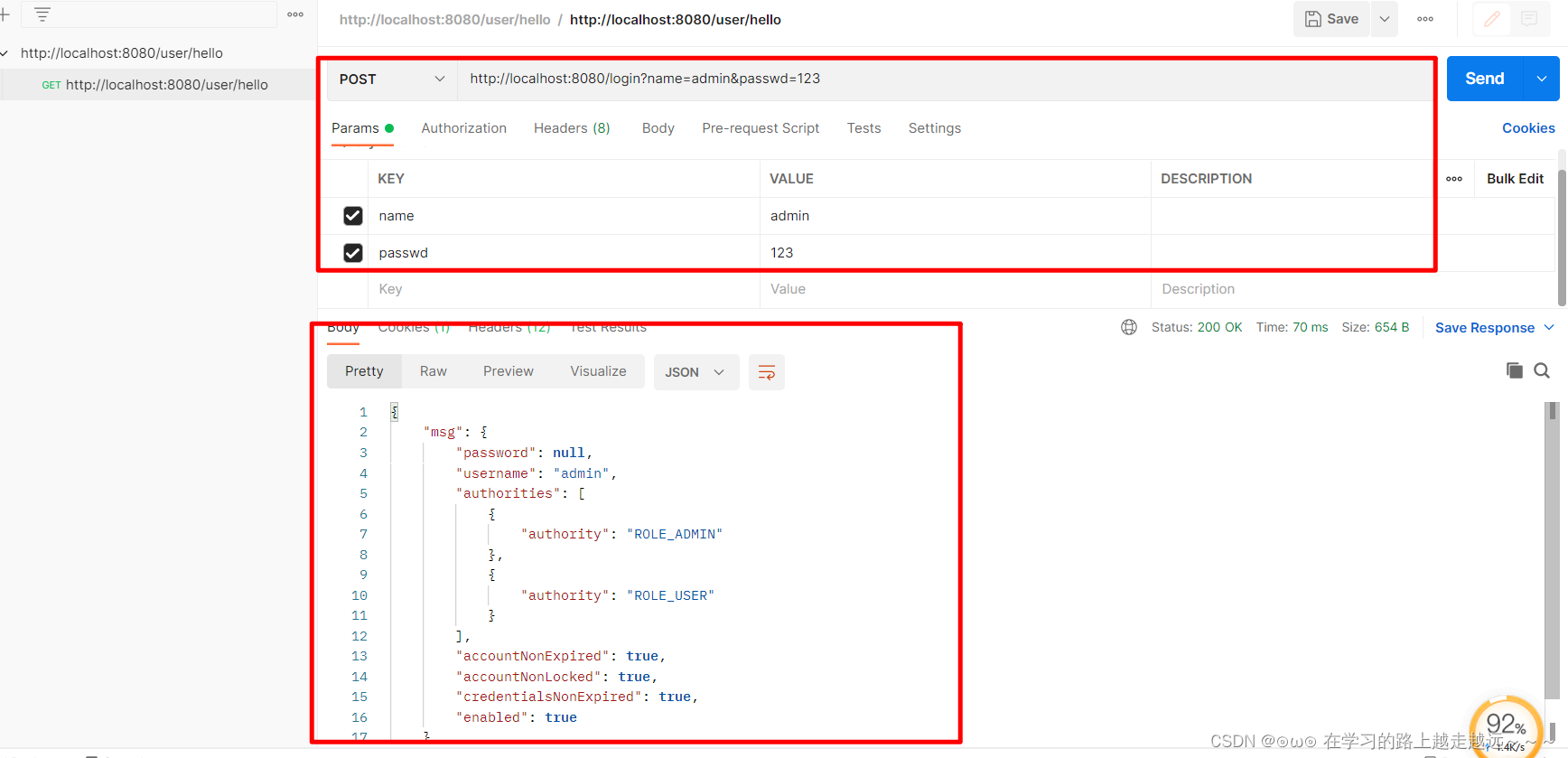Open the POST method dropdown
Viewport: 1568px width, 758px height.
click(392, 80)
